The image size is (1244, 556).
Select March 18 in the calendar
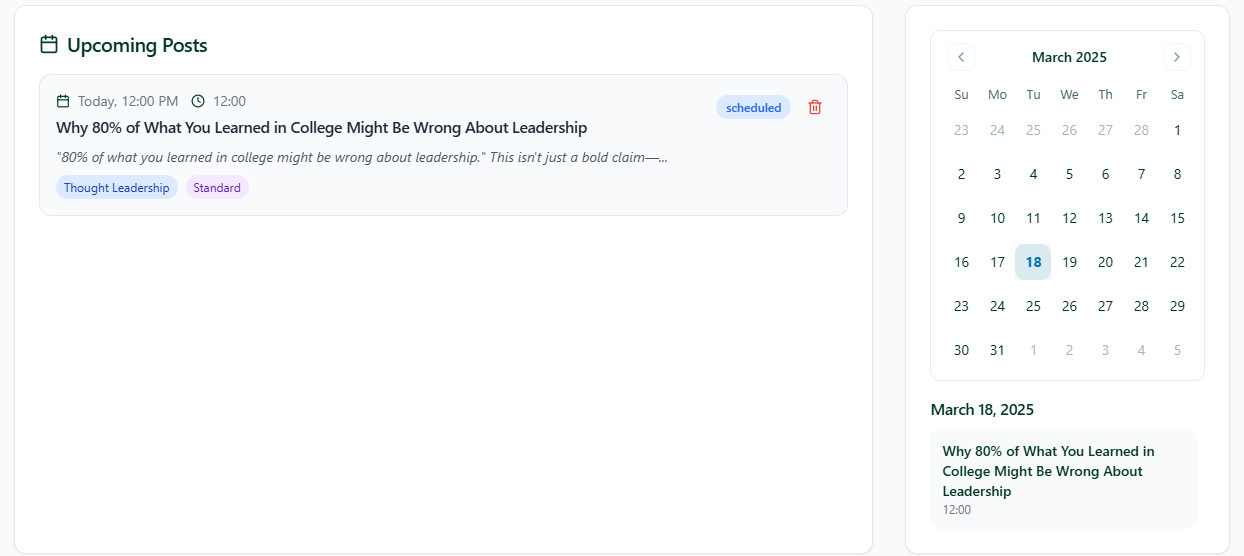click(x=1033, y=262)
